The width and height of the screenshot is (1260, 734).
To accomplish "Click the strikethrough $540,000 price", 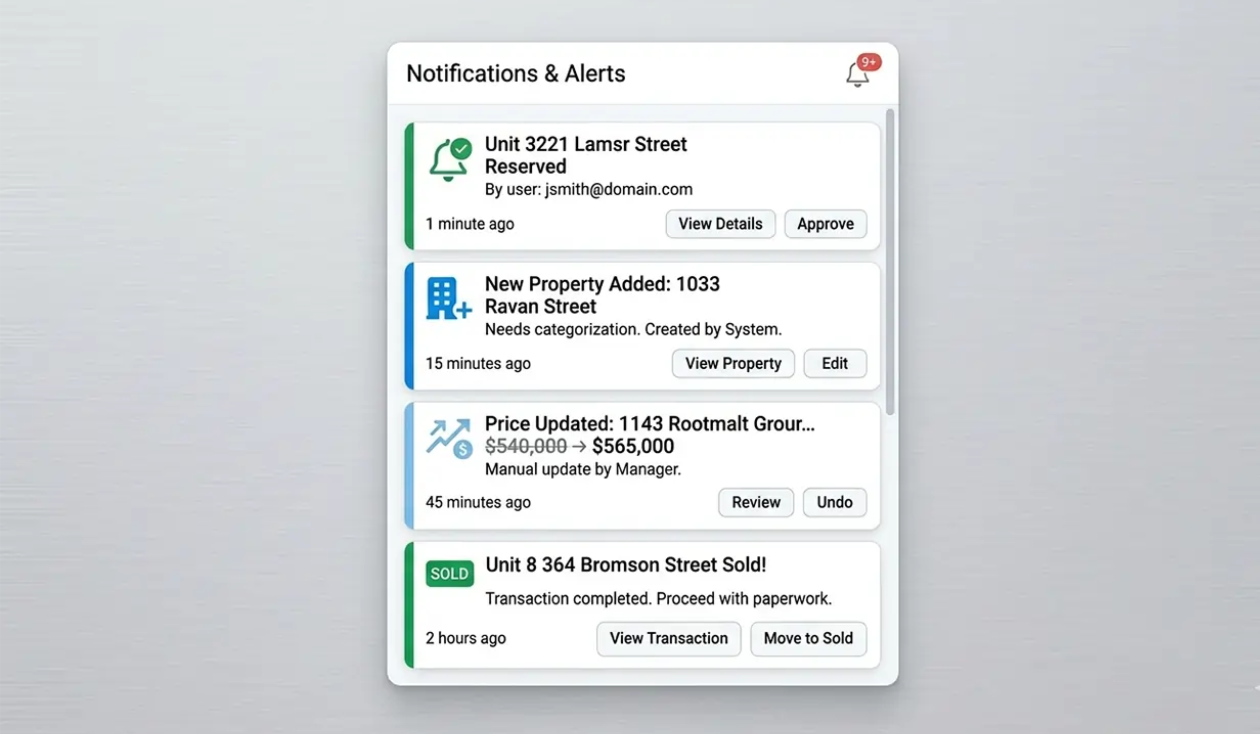I will pos(525,446).
